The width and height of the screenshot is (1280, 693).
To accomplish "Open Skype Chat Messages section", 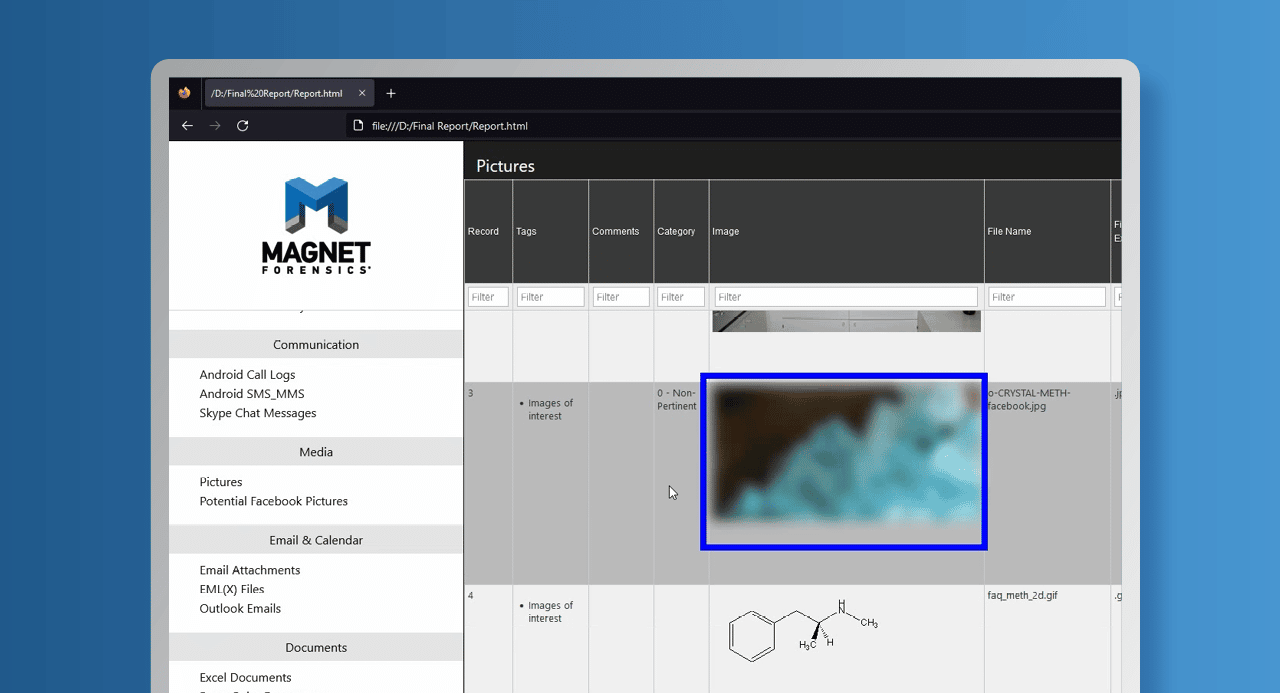I will 257,413.
